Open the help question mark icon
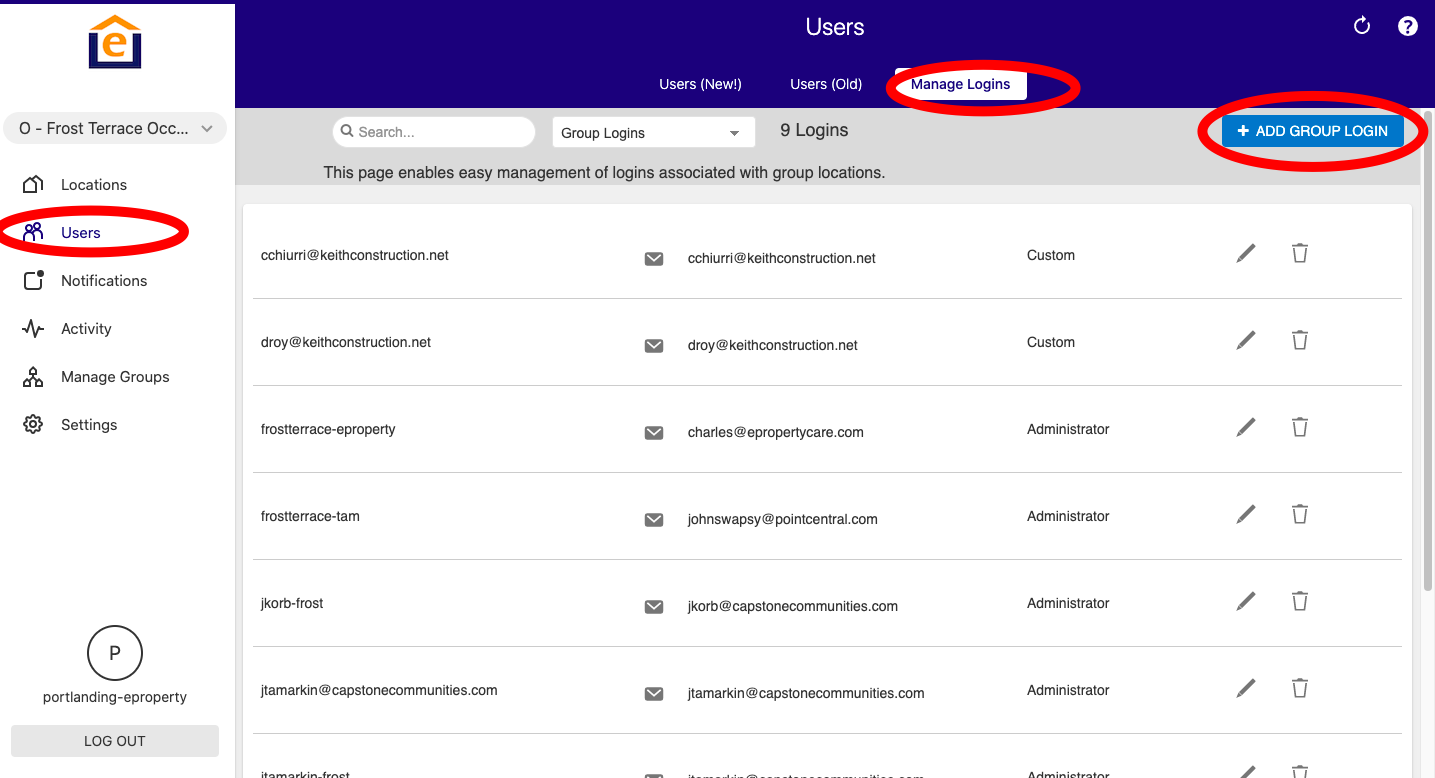This screenshot has width=1435, height=778. coord(1408,26)
